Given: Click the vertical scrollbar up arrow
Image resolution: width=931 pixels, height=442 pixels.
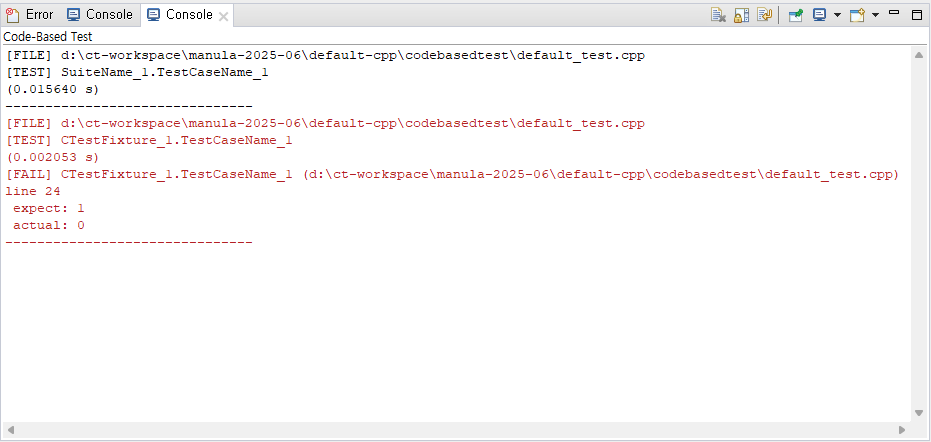Looking at the screenshot, I should point(919,55).
